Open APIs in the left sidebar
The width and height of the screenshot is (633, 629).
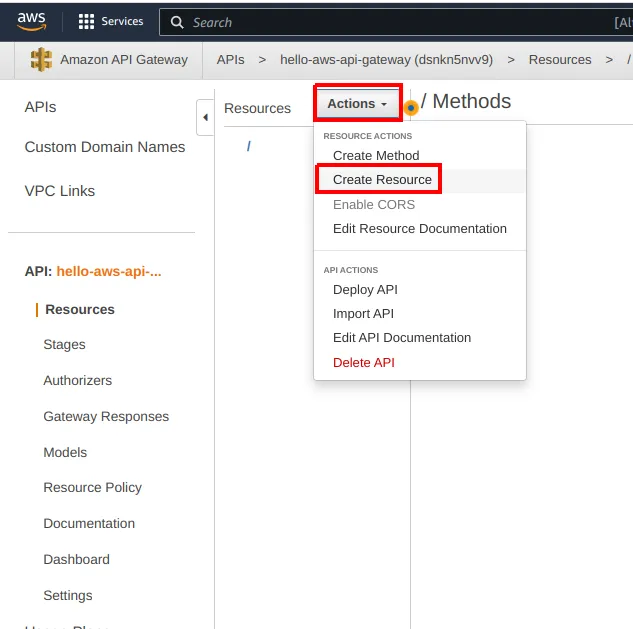coord(40,107)
